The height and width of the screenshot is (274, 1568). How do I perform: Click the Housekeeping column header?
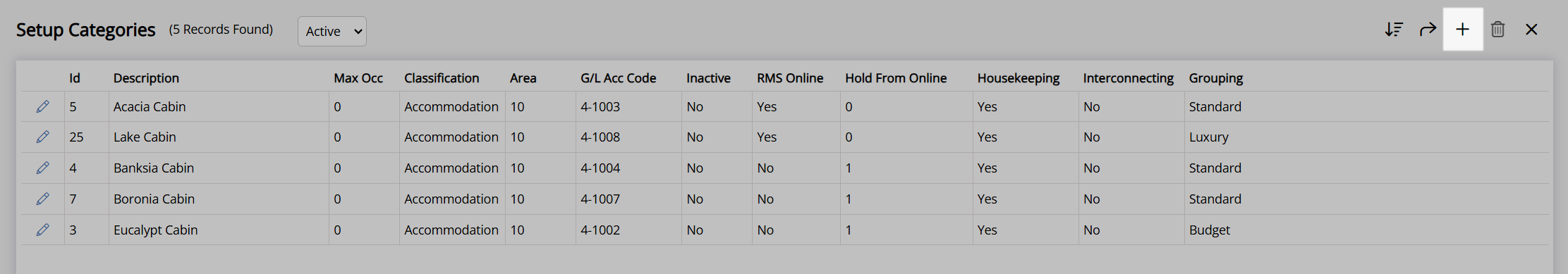pos(1019,78)
